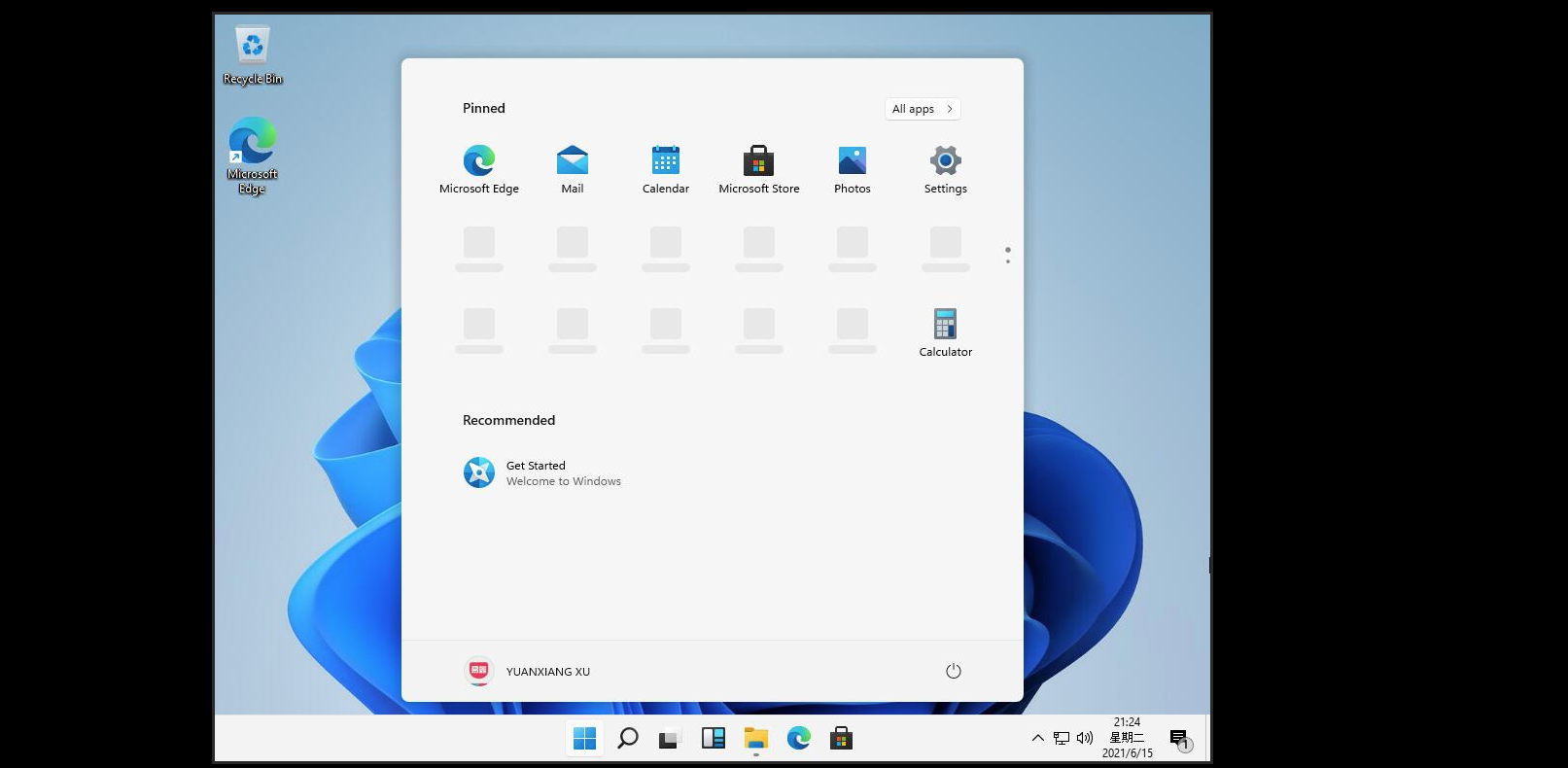Show hidden icons in system tray
1568x768 pixels.
[x=1038, y=738]
